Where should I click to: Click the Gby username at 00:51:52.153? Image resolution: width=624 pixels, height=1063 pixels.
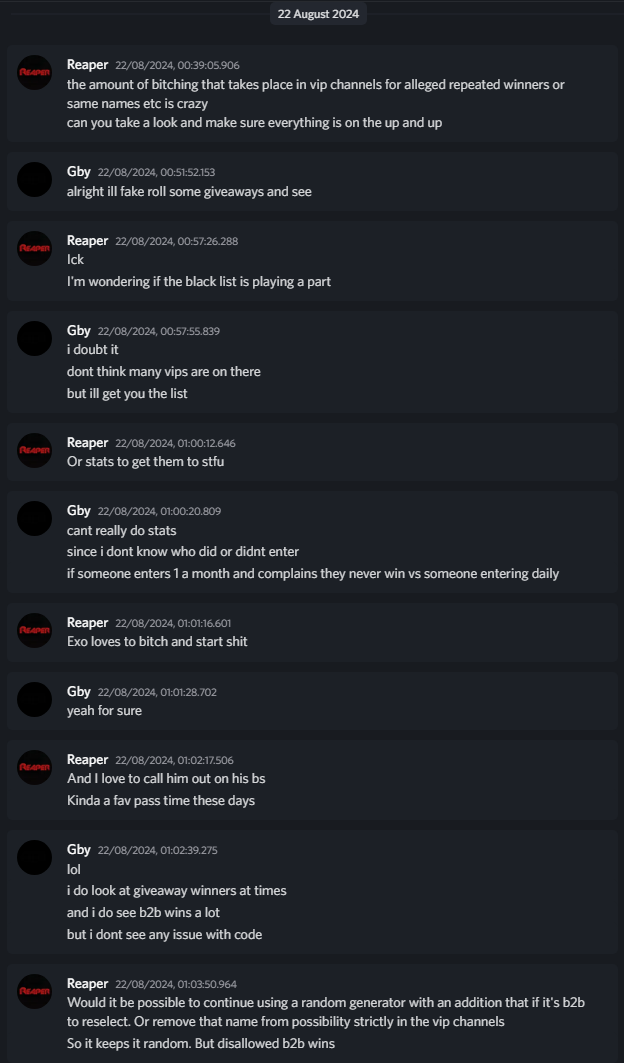pos(79,172)
